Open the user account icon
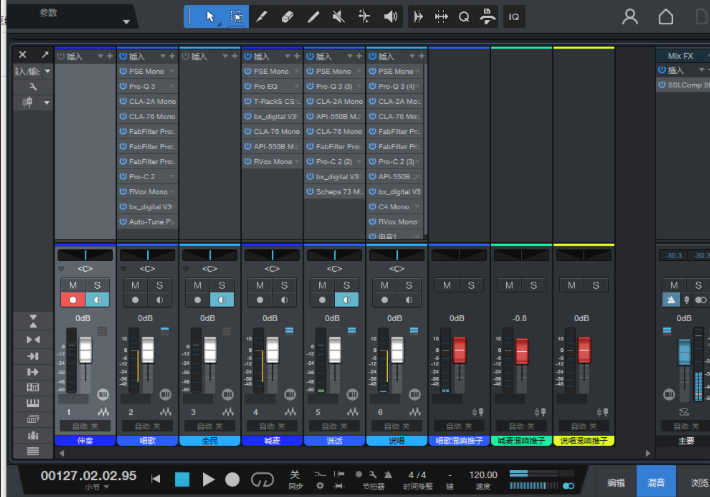Screen dimensions: 710x497 pyautogui.click(x=630, y=17)
